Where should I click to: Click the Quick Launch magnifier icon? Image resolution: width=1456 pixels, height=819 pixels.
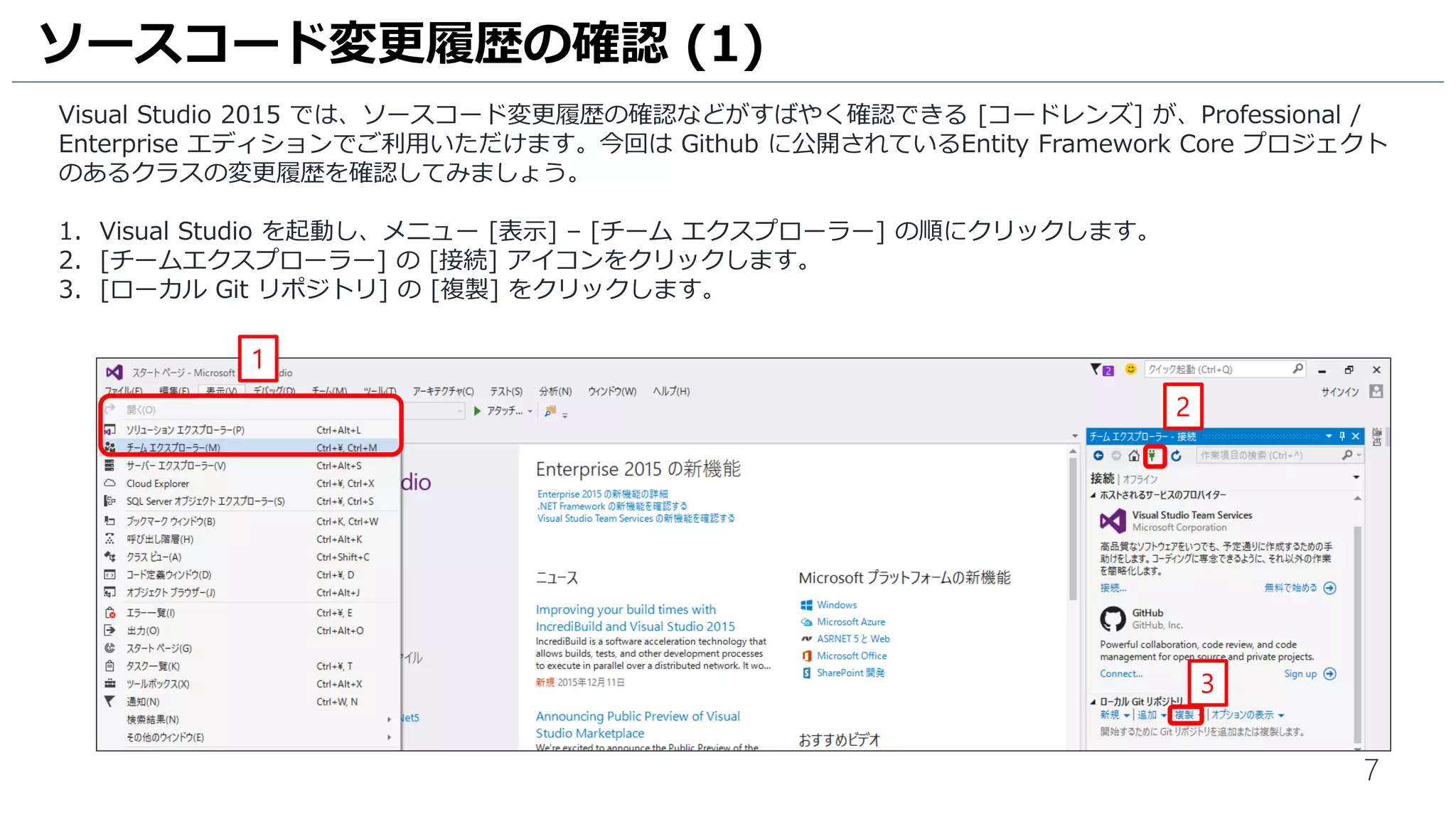pos(1297,369)
